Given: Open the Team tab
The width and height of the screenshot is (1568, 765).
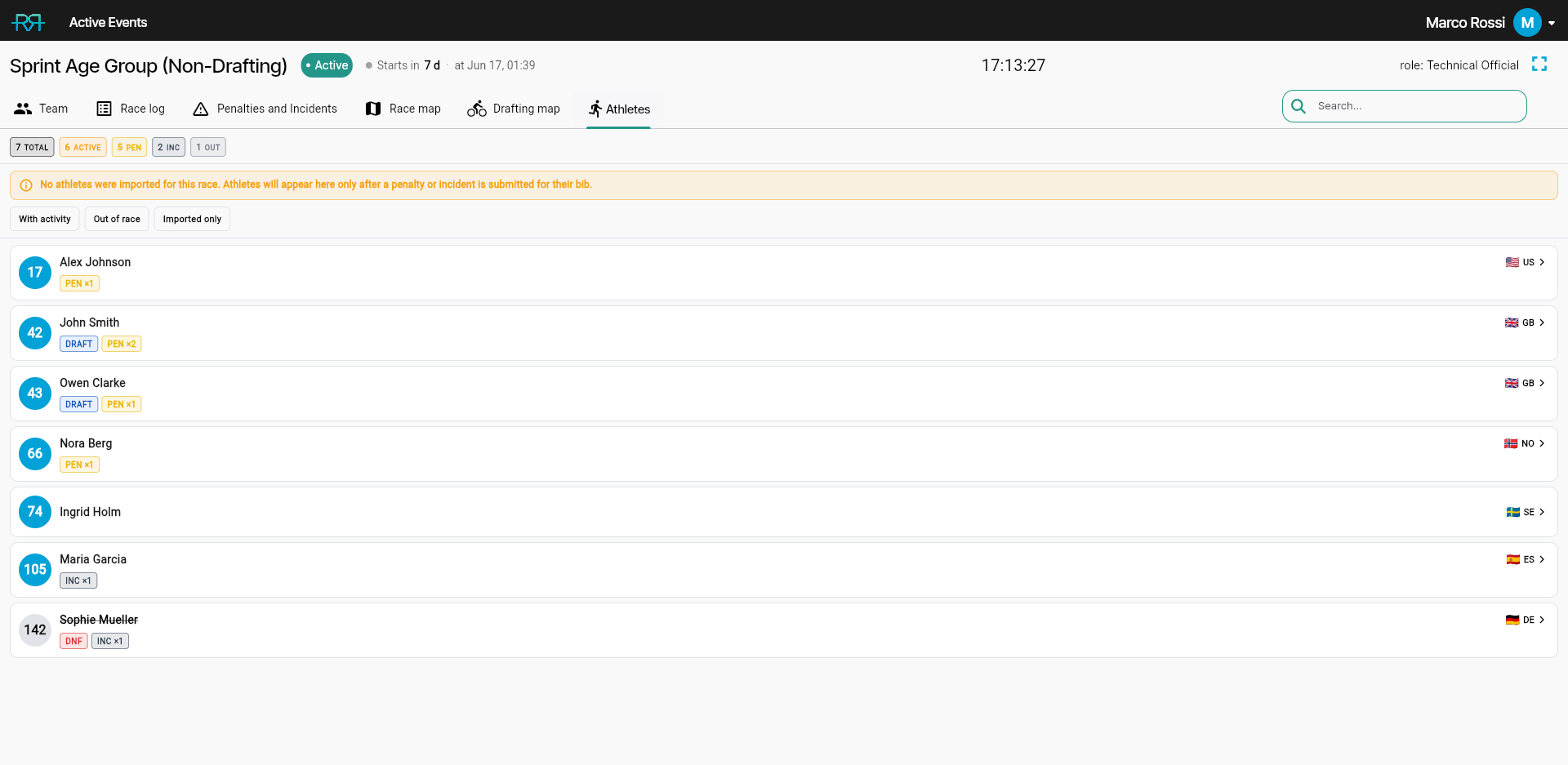Looking at the screenshot, I should point(41,109).
